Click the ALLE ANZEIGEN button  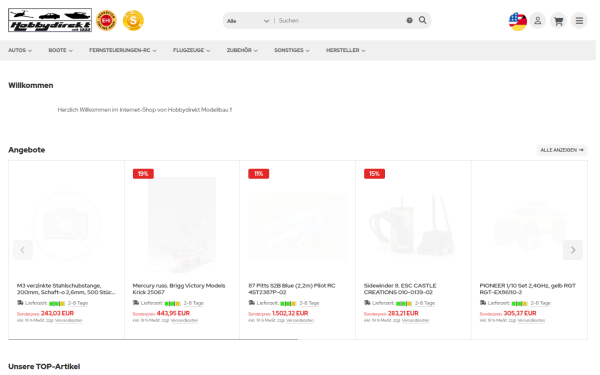click(562, 150)
